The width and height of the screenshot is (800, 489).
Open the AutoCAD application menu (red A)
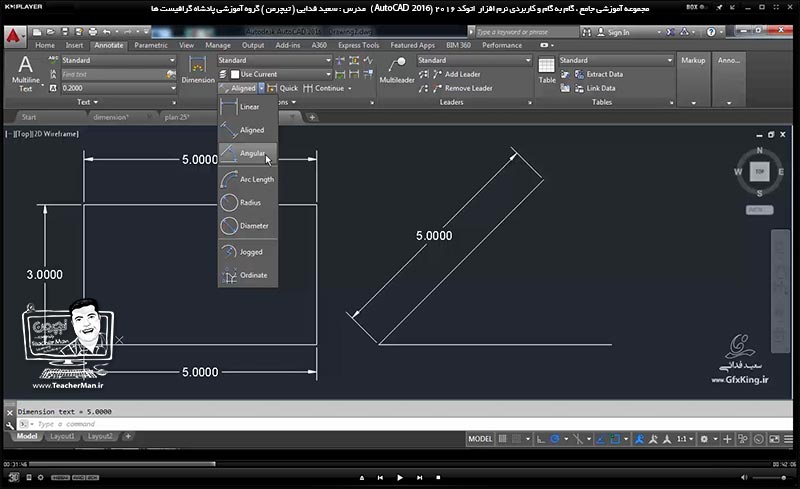coord(14,36)
